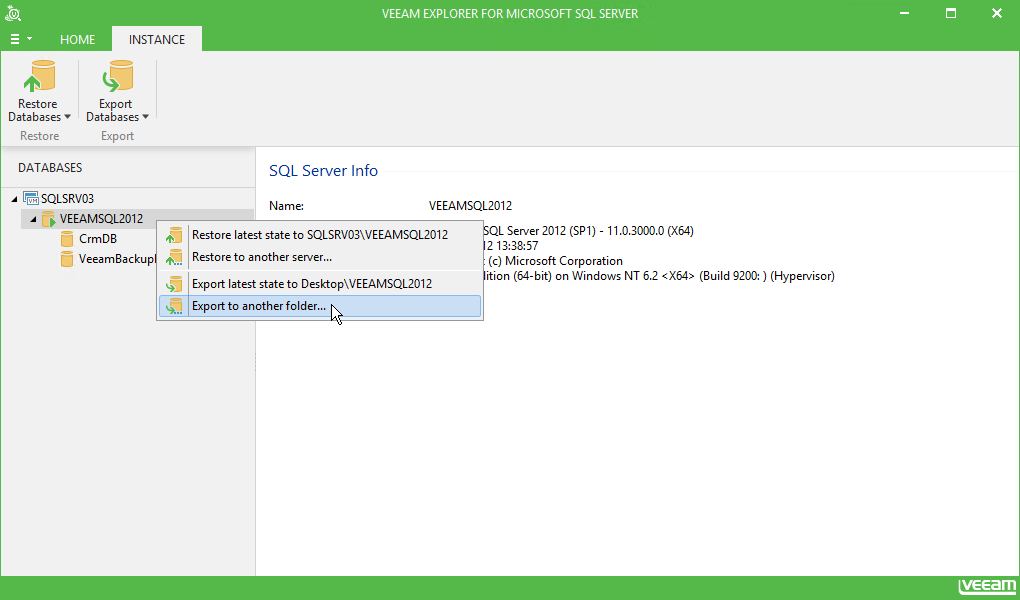
Task: Select the VeeamBackup database entry
Action: click(118, 259)
